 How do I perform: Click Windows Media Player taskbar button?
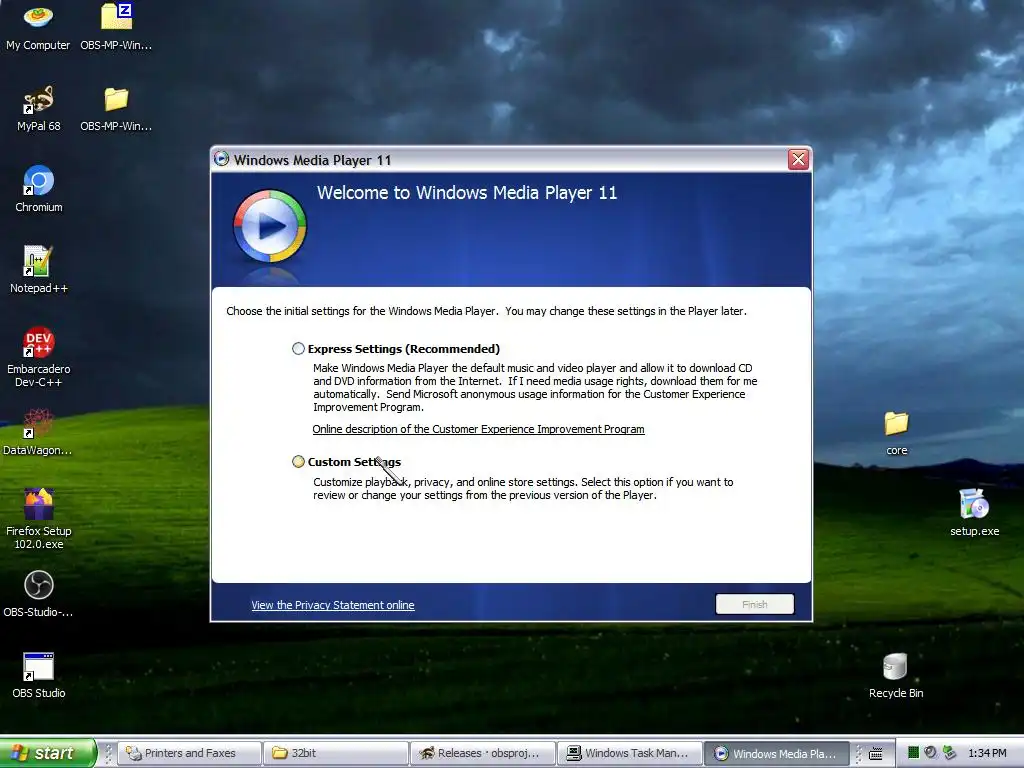tap(776, 753)
